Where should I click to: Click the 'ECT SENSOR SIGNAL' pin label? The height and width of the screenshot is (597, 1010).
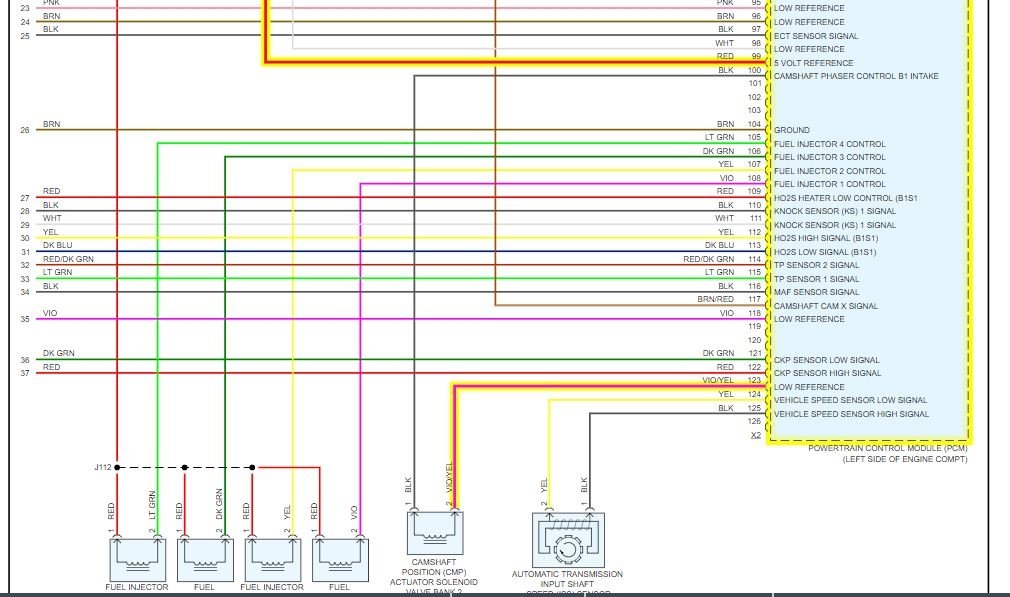point(815,36)
